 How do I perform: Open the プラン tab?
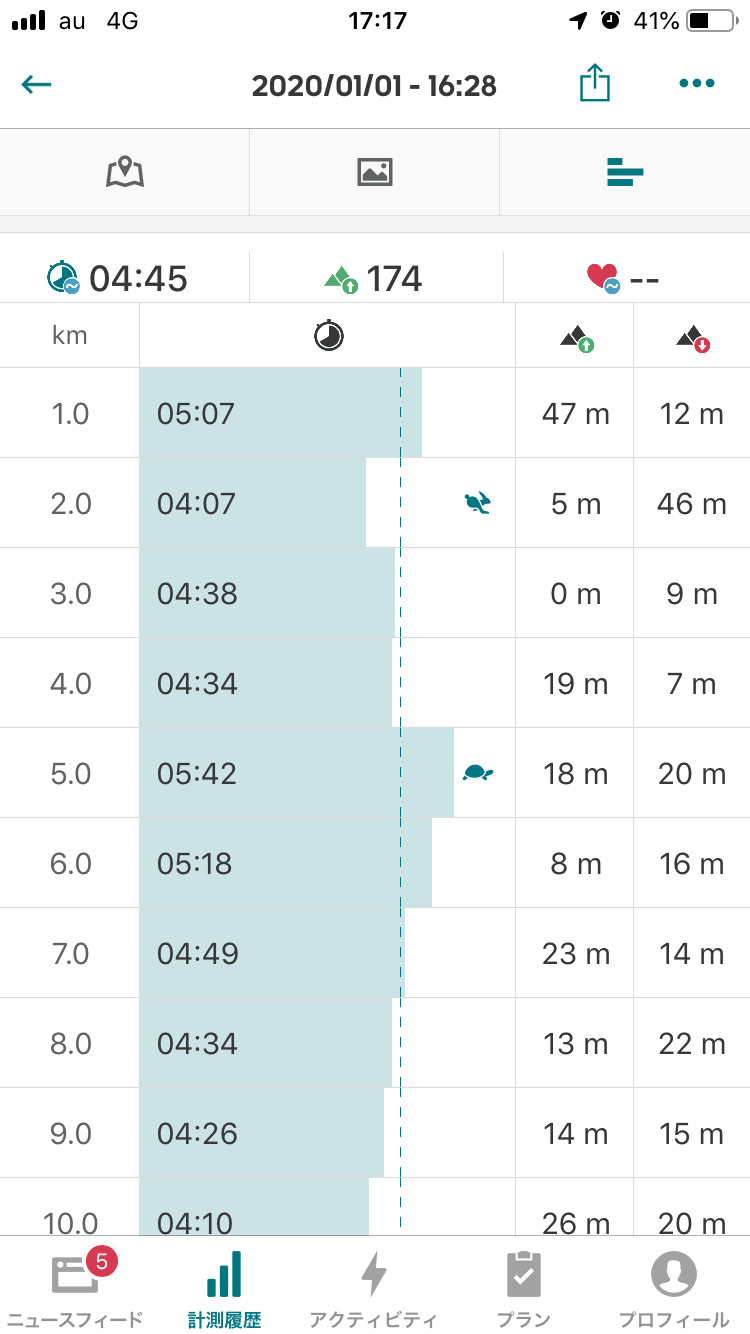(x=524, y=1286)
